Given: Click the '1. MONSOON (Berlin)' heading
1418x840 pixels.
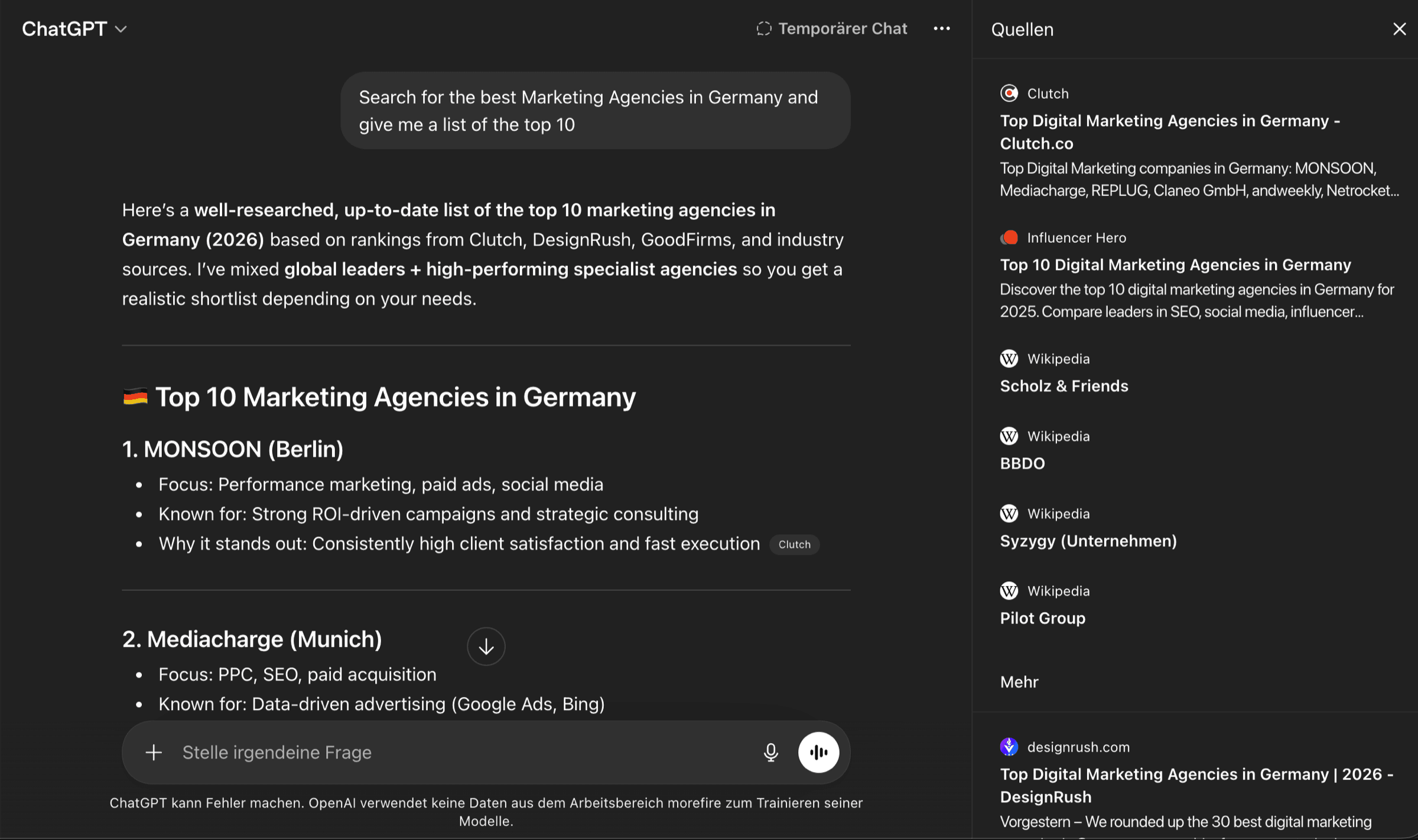Looking at the screenshot, I should point(233,449).
